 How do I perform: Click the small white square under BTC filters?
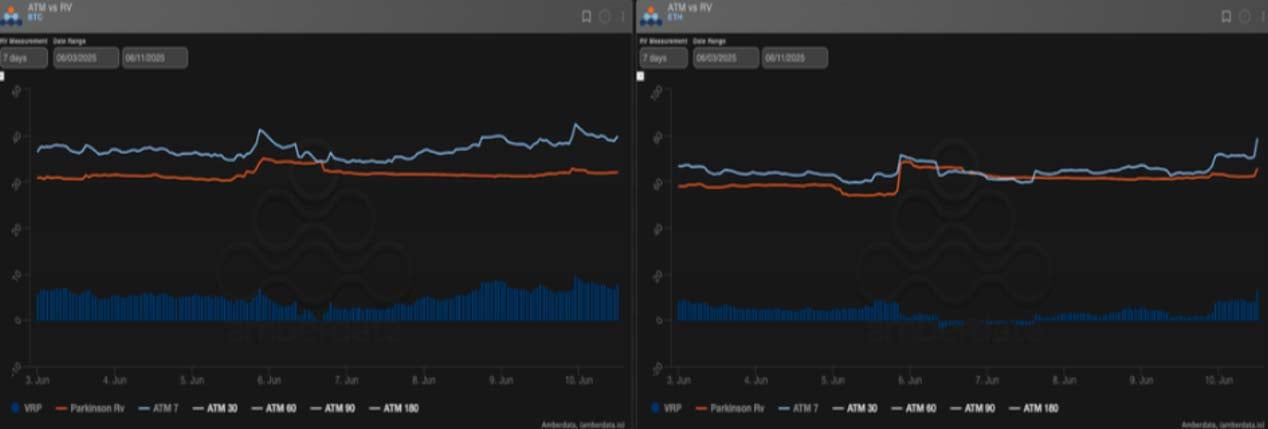click(x=2, y=76)
